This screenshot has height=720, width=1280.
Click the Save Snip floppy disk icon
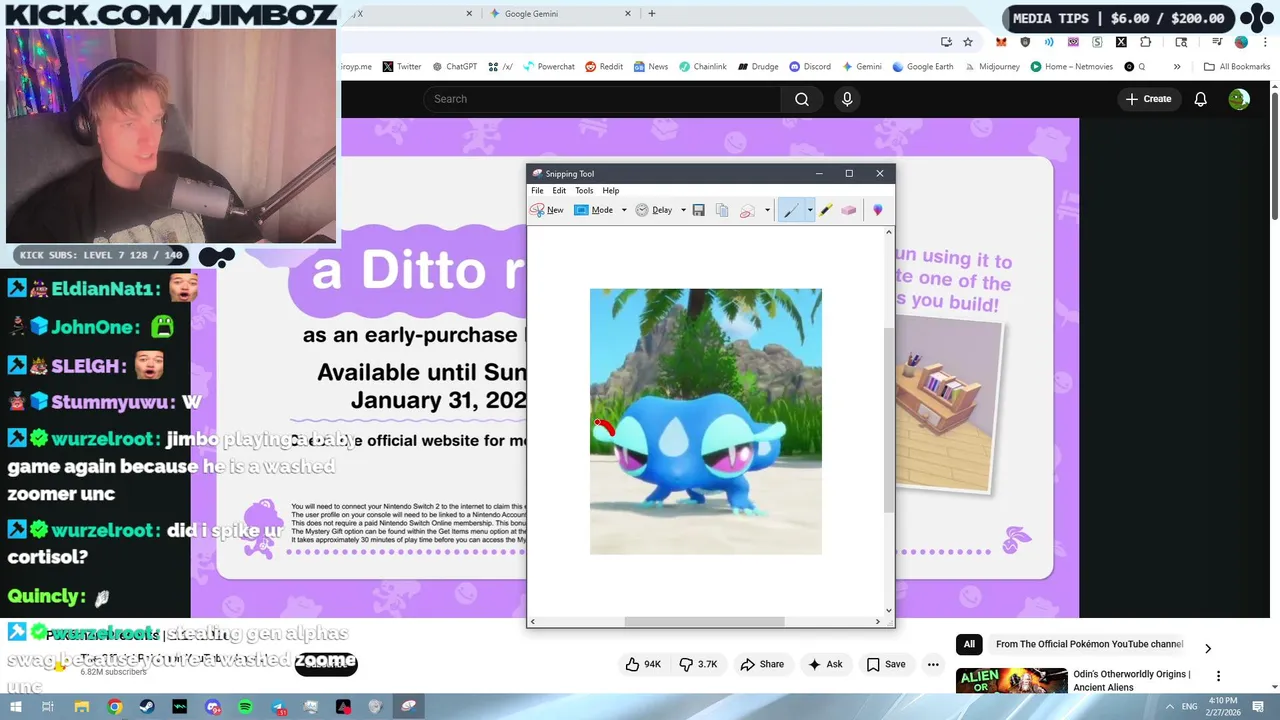point(699,210)
